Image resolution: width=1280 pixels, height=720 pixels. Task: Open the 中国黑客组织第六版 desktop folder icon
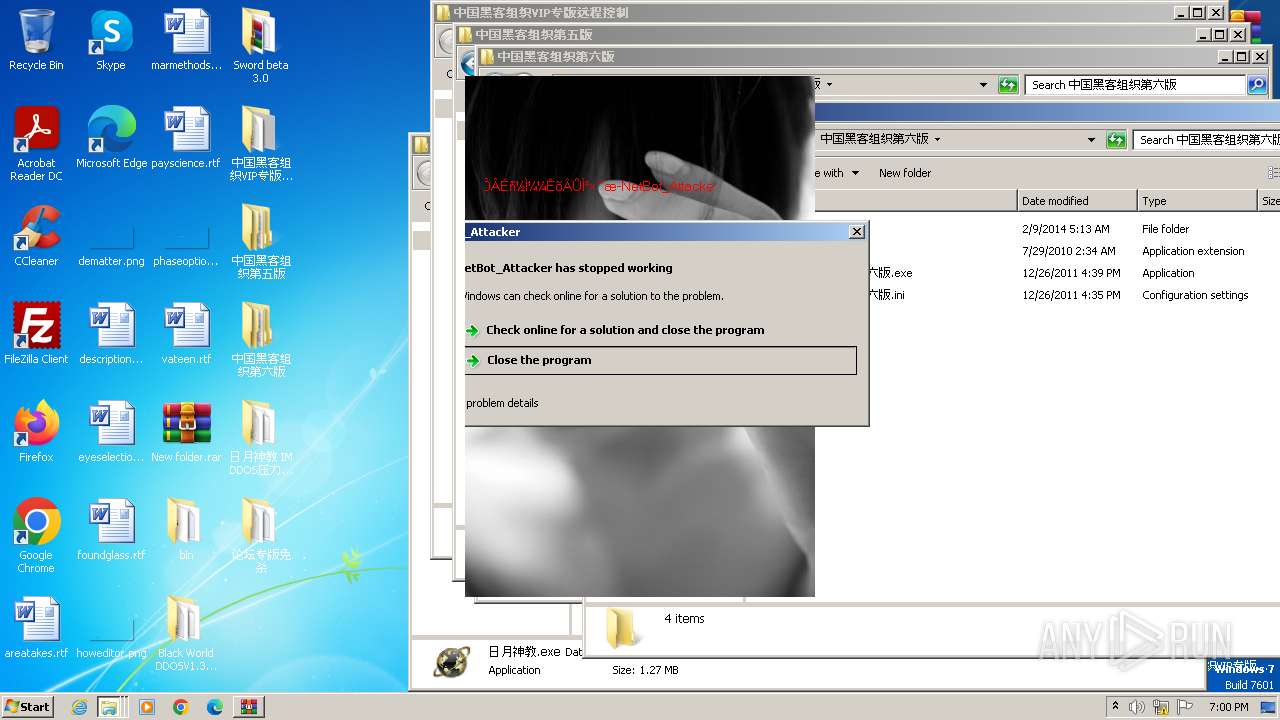pyautogui.click(x=260, y=340)
